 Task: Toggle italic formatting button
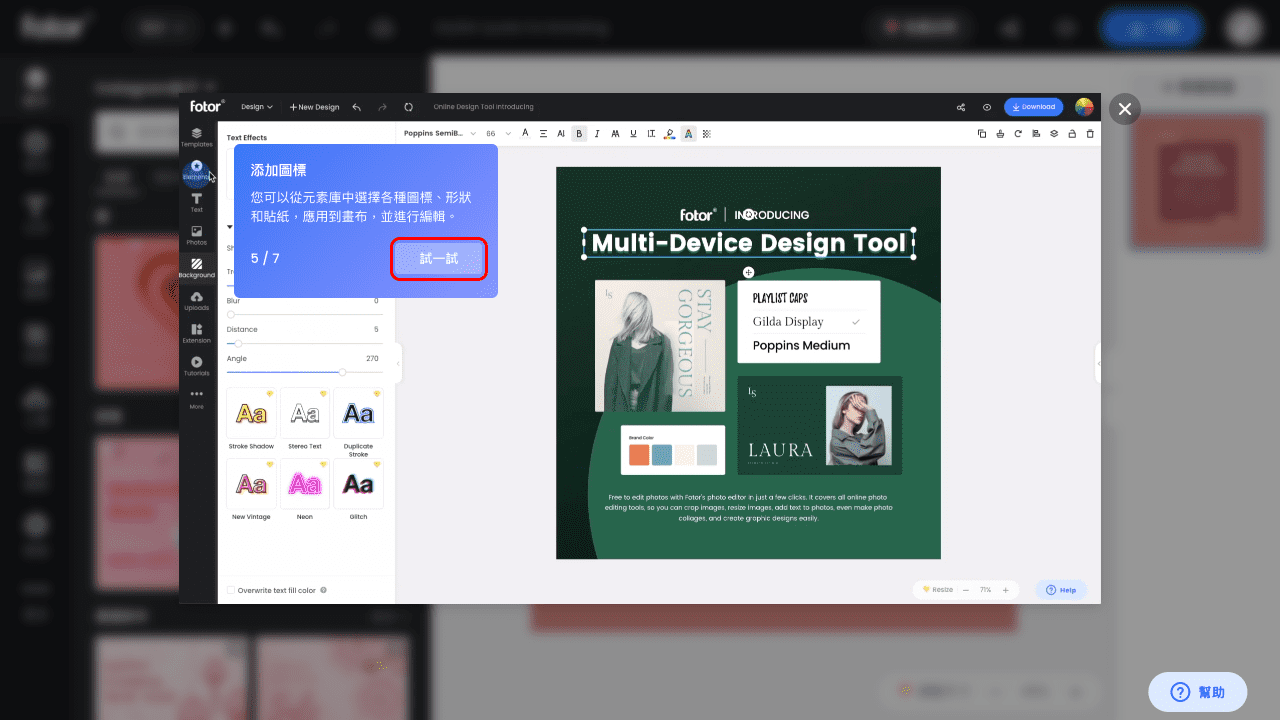[597, 133]
